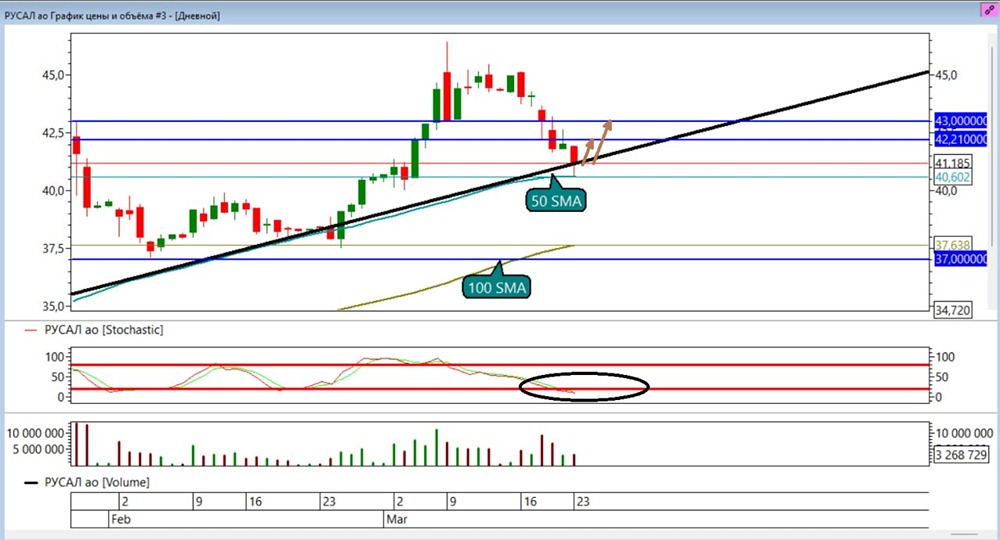Select the 50 SMA callout label
The height and width of the screenshot is (540, 1000).
point(556,201)
